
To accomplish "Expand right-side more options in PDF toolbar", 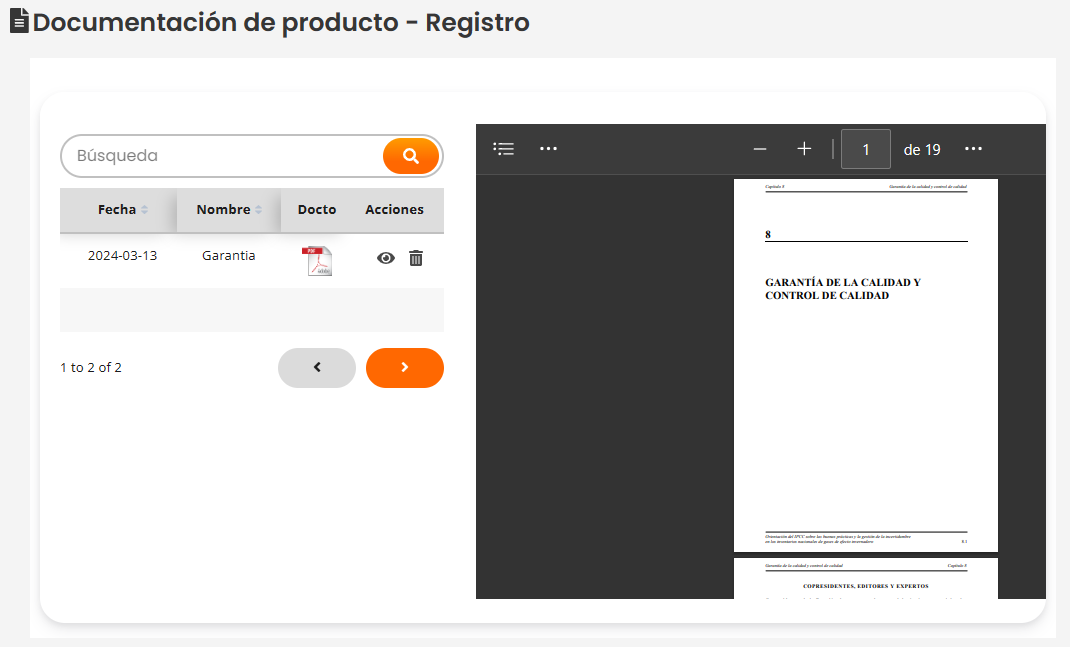I will click(x=973, y=149).
